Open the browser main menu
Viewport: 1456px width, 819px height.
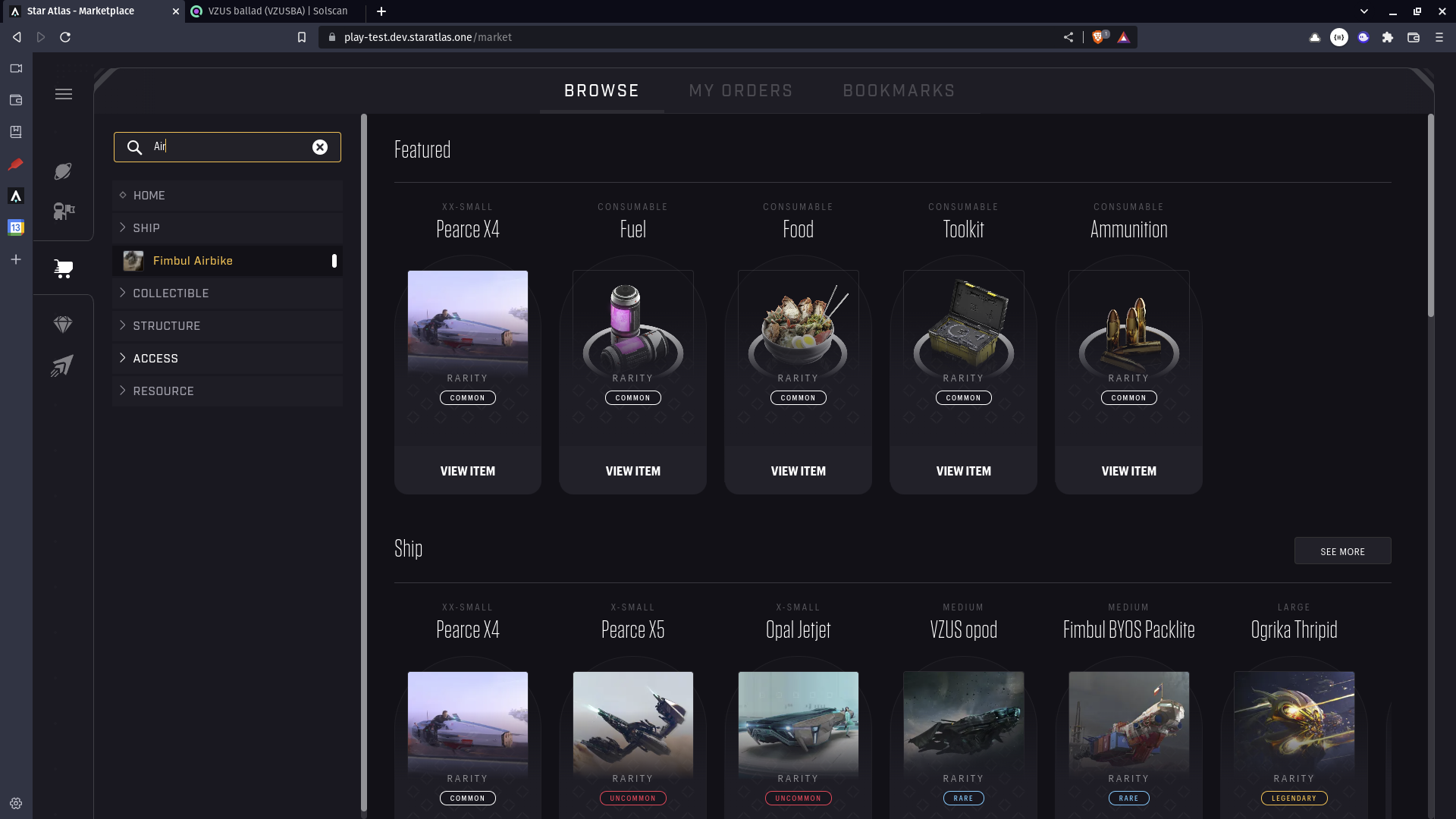pos(1439,37)
